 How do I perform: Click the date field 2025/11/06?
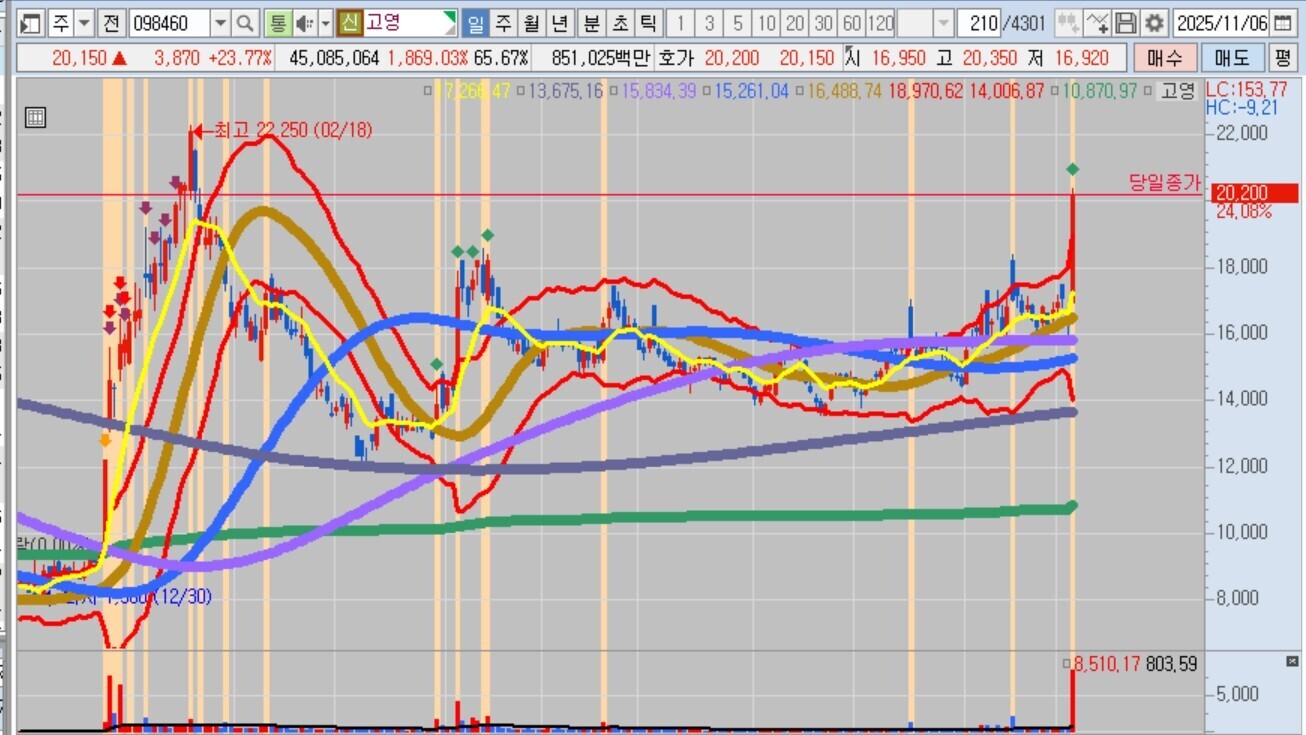[1223, 23]
